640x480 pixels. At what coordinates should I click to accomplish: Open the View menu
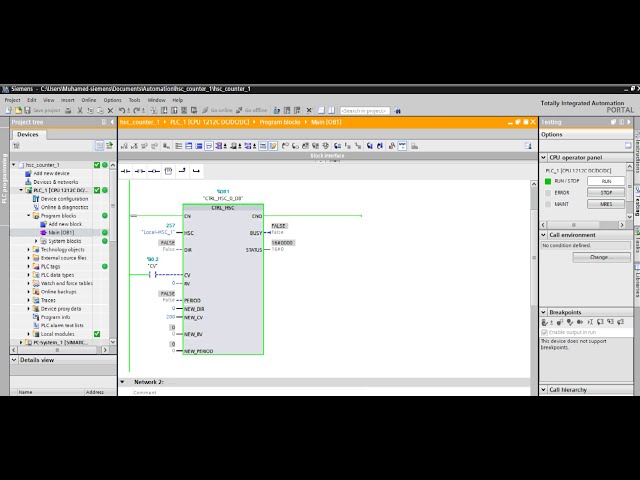(x=49, y=100)
